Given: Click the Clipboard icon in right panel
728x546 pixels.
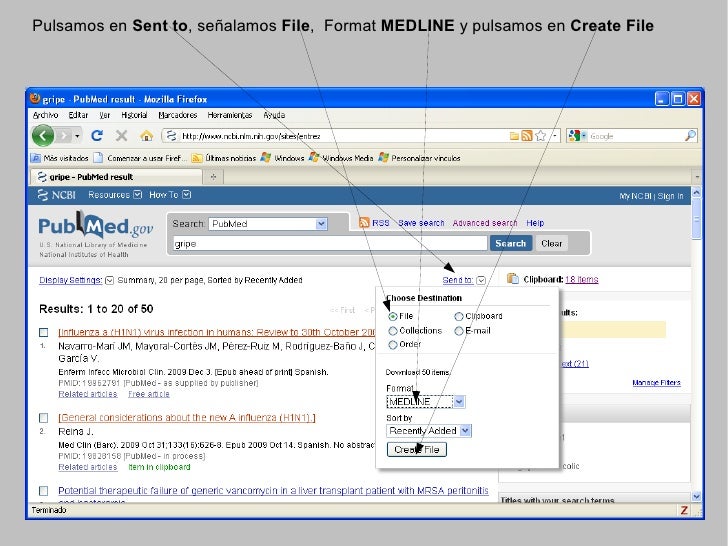Looking at the screenshot, I should [513, 279].
